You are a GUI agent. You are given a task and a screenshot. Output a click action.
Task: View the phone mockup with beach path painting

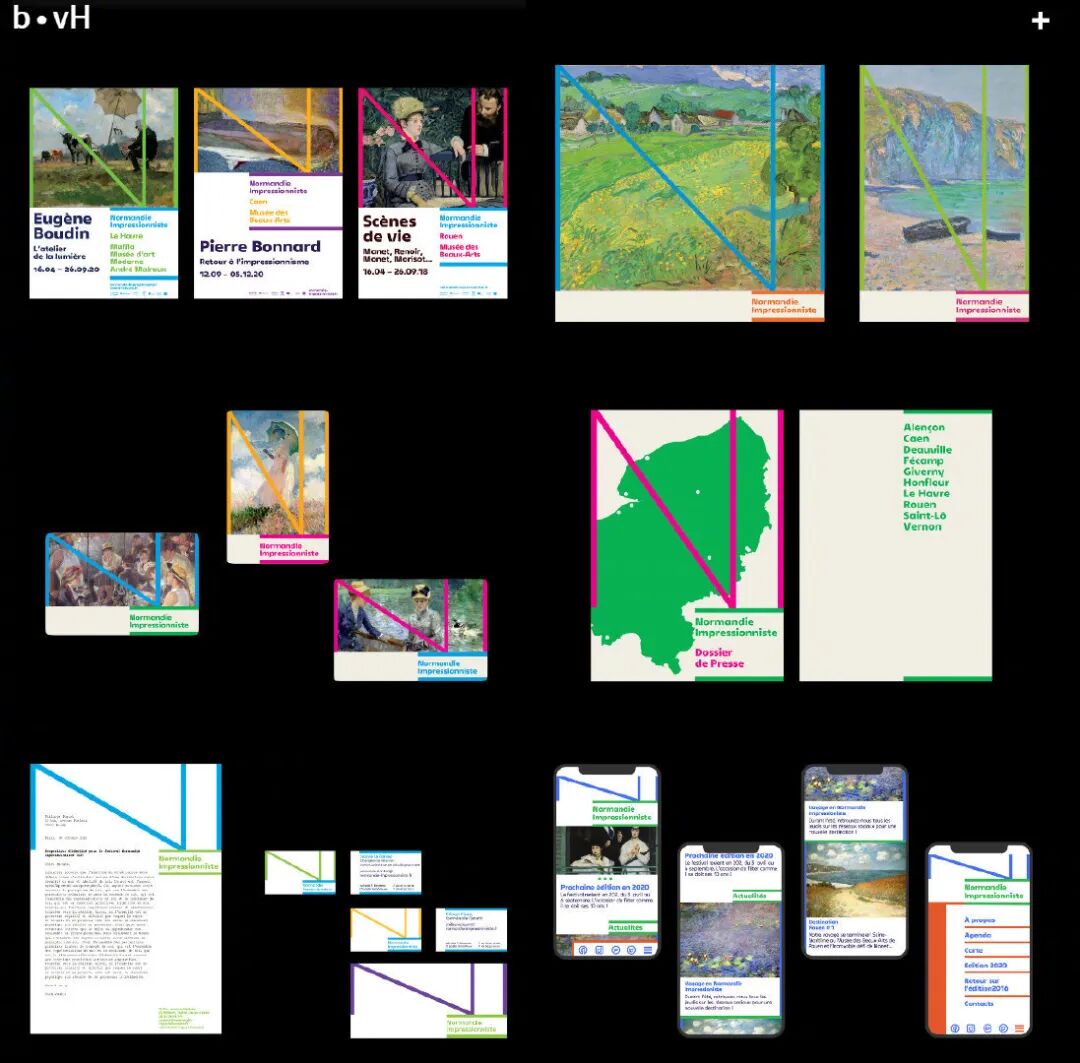click(x=855, y=861)
